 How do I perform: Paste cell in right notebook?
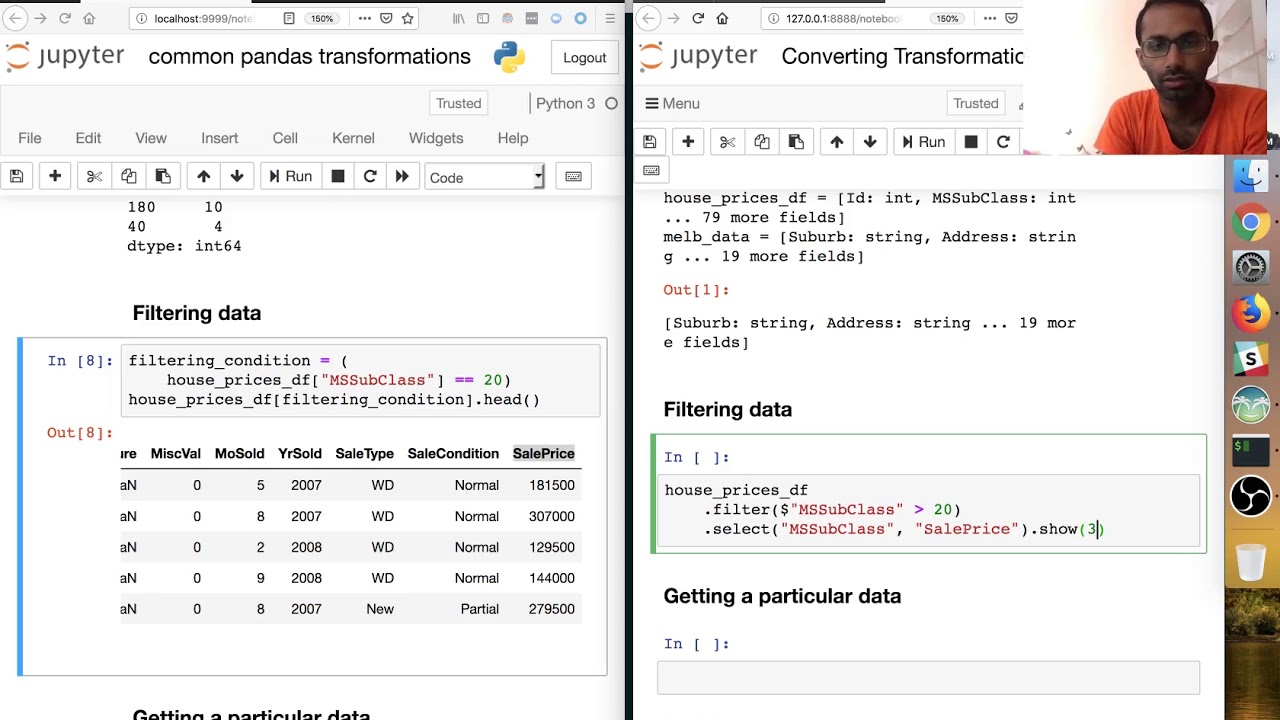click(x=796, y=142)
